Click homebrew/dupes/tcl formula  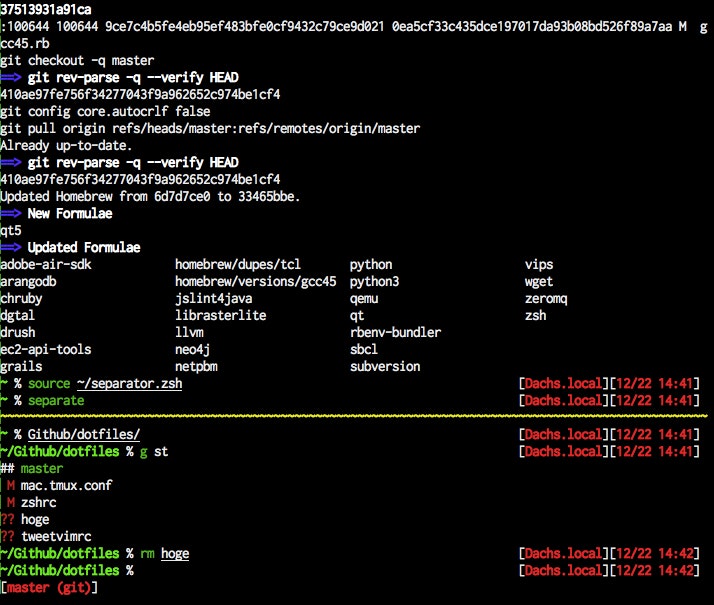pos(238,264)
